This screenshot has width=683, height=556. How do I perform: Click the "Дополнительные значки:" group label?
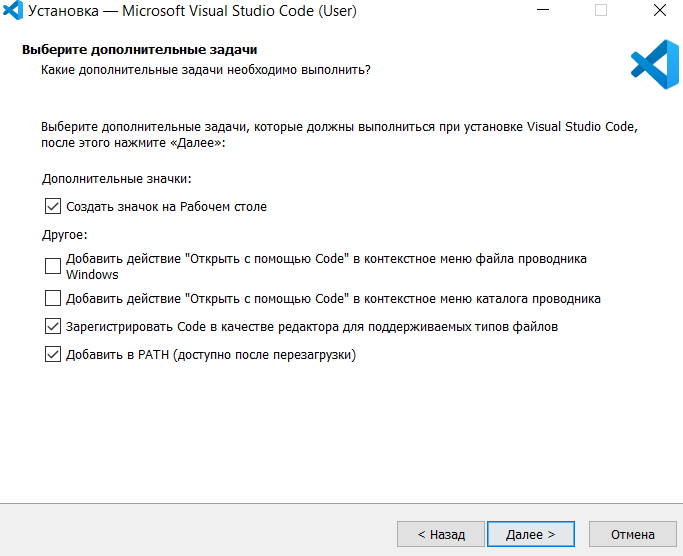pyautogui.click(x=116, y=179)
